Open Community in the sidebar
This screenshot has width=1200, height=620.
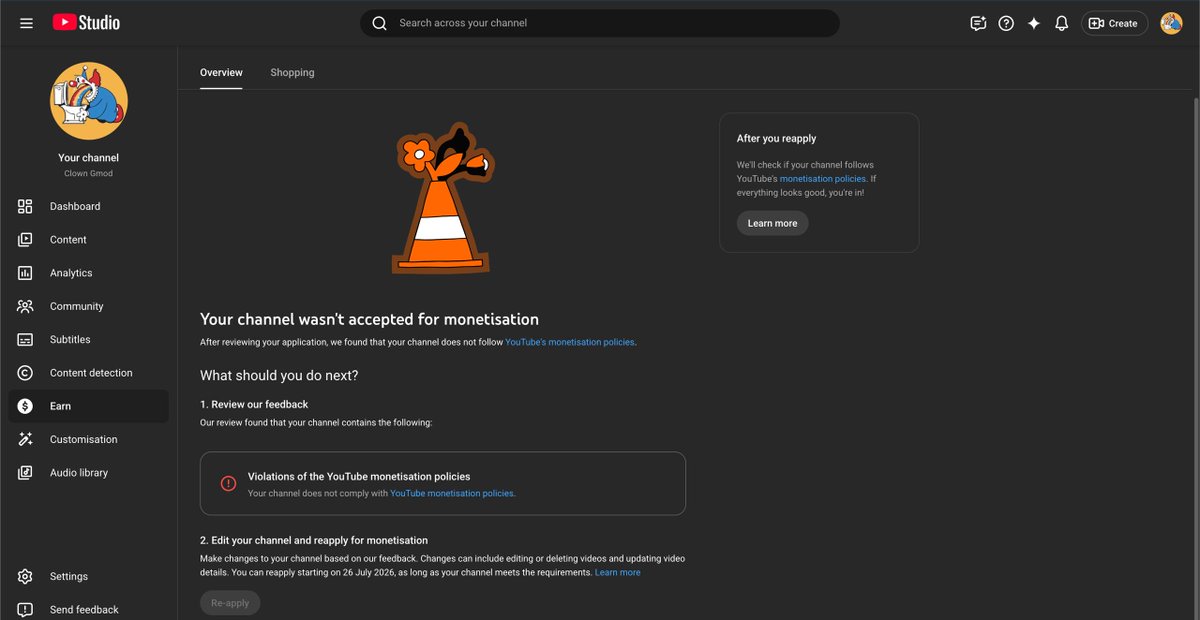(88, 306)
